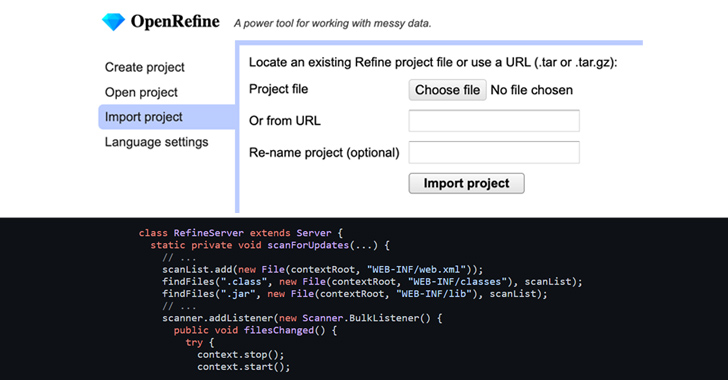This screenshot has height=380, width=728.
Task: Click code line with WEB-INF/lib
Action: (x=355, y=294)
